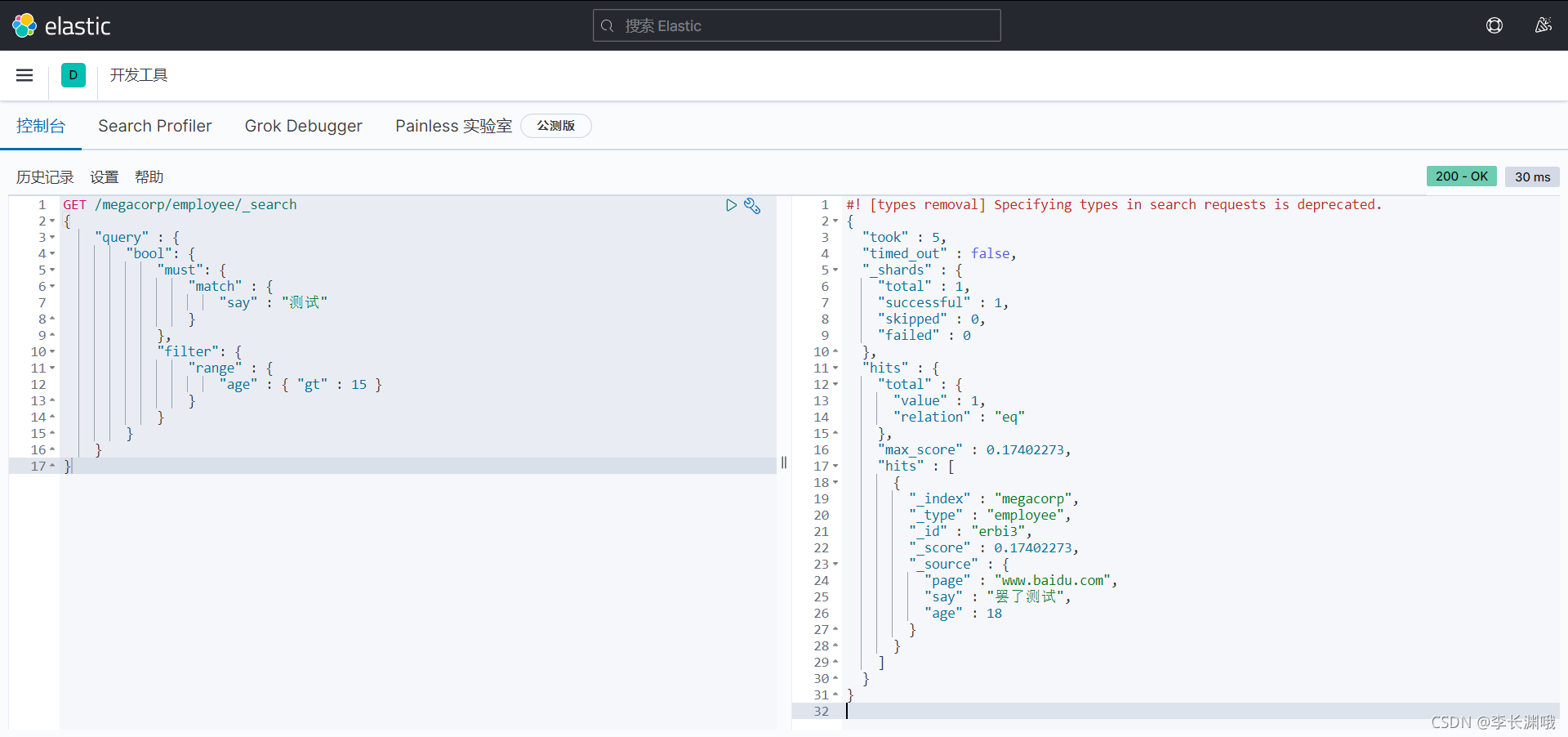The width and height of the screenshot is (1568, 737).
Task: Collapse the "match" fold at line 6
Action: 52,287
